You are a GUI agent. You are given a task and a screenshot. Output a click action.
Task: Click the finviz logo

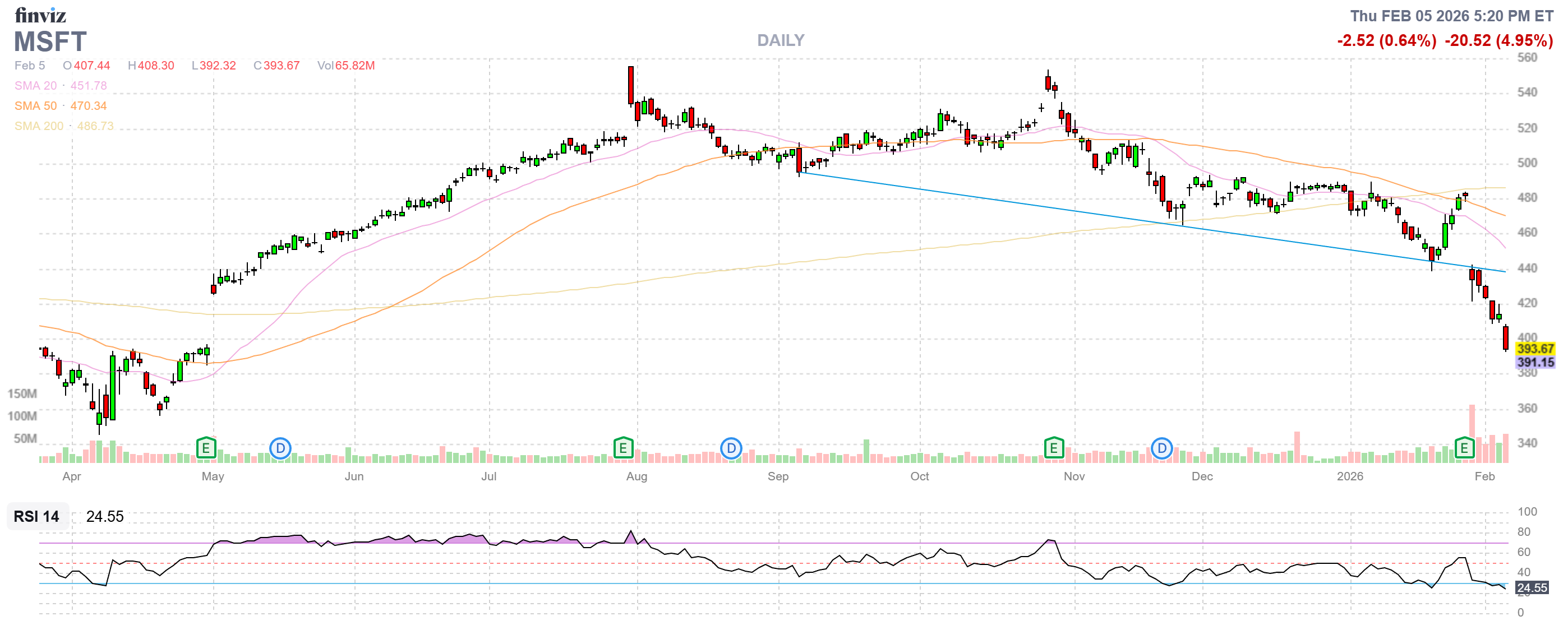point(40,15)
